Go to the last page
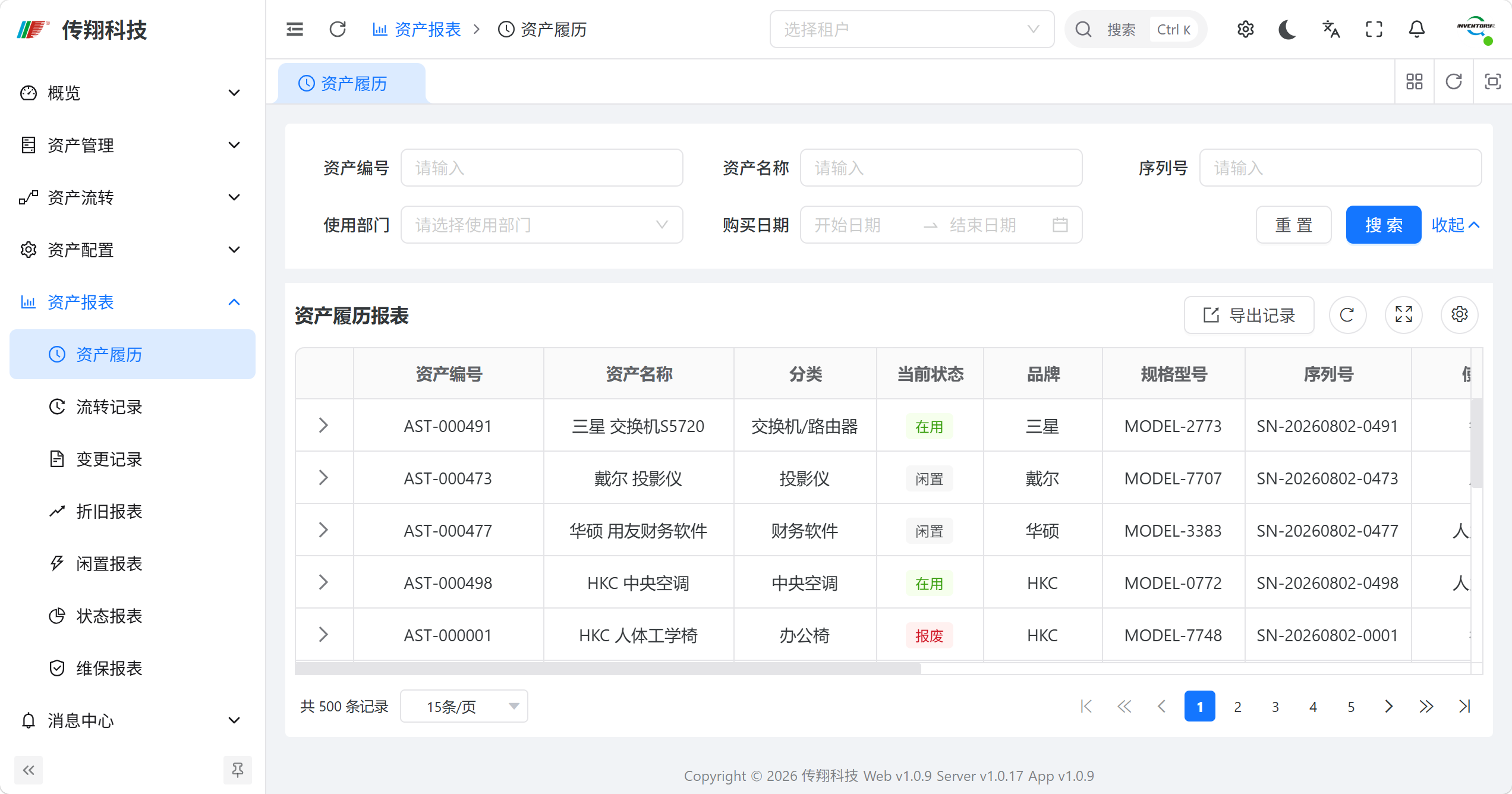Screen dimensions: 1512x794 [1464, 707]
